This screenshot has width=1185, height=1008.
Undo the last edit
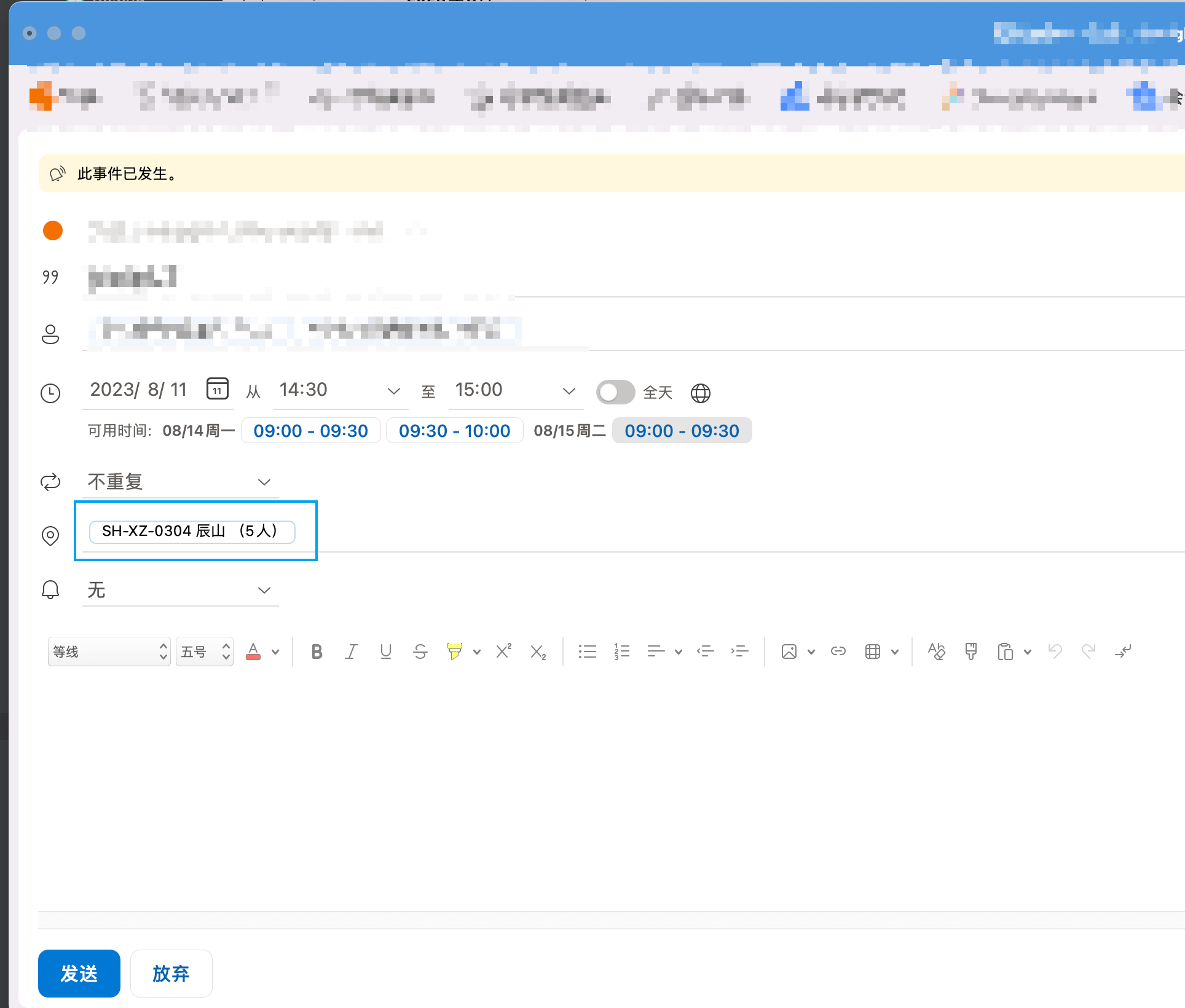pos(1055,652)
